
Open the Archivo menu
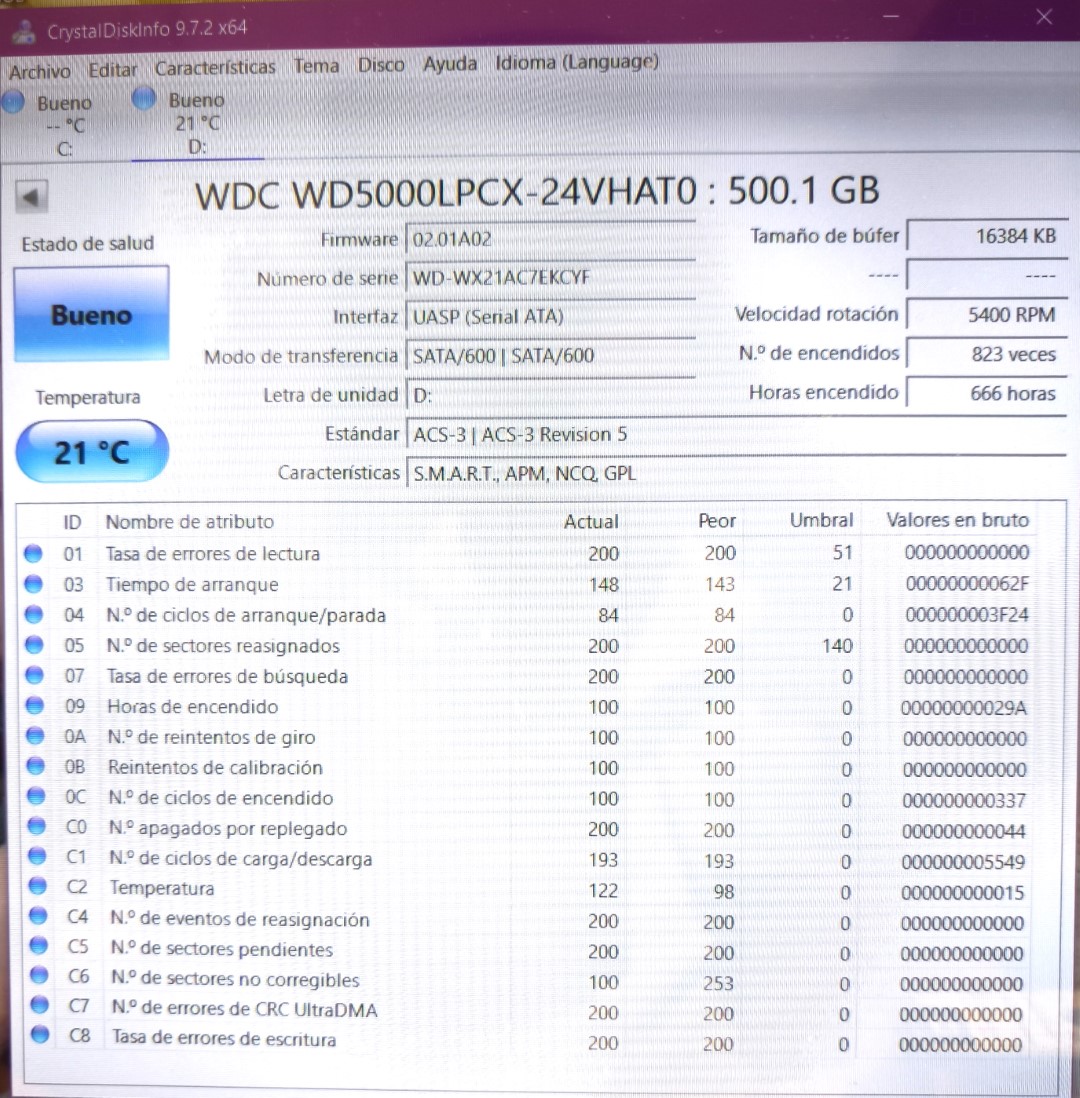[x=40, y=71]
